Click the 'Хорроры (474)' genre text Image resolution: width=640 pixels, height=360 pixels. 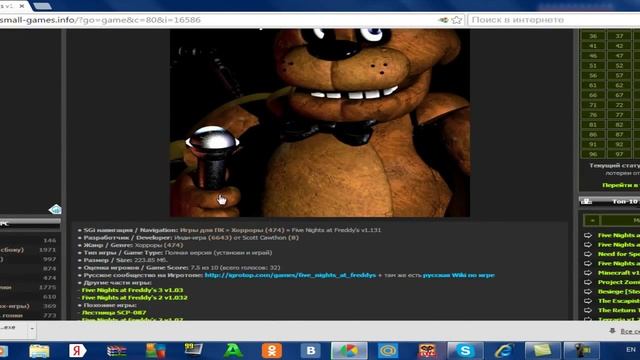click(x=159, y=245)
